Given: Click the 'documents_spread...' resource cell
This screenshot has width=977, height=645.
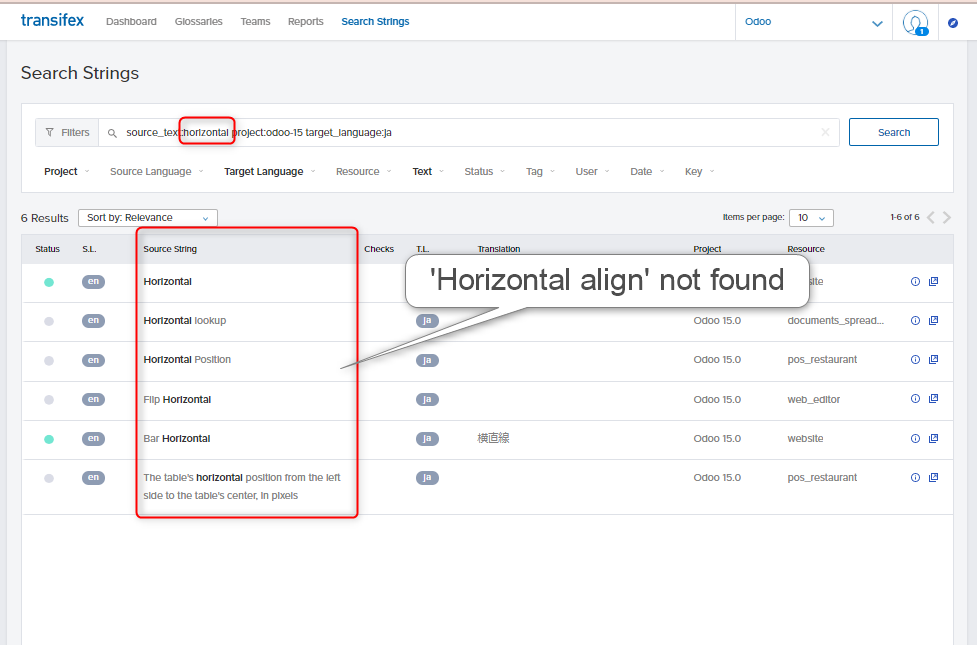Looking at the screenshot, I should pos(836,320).
